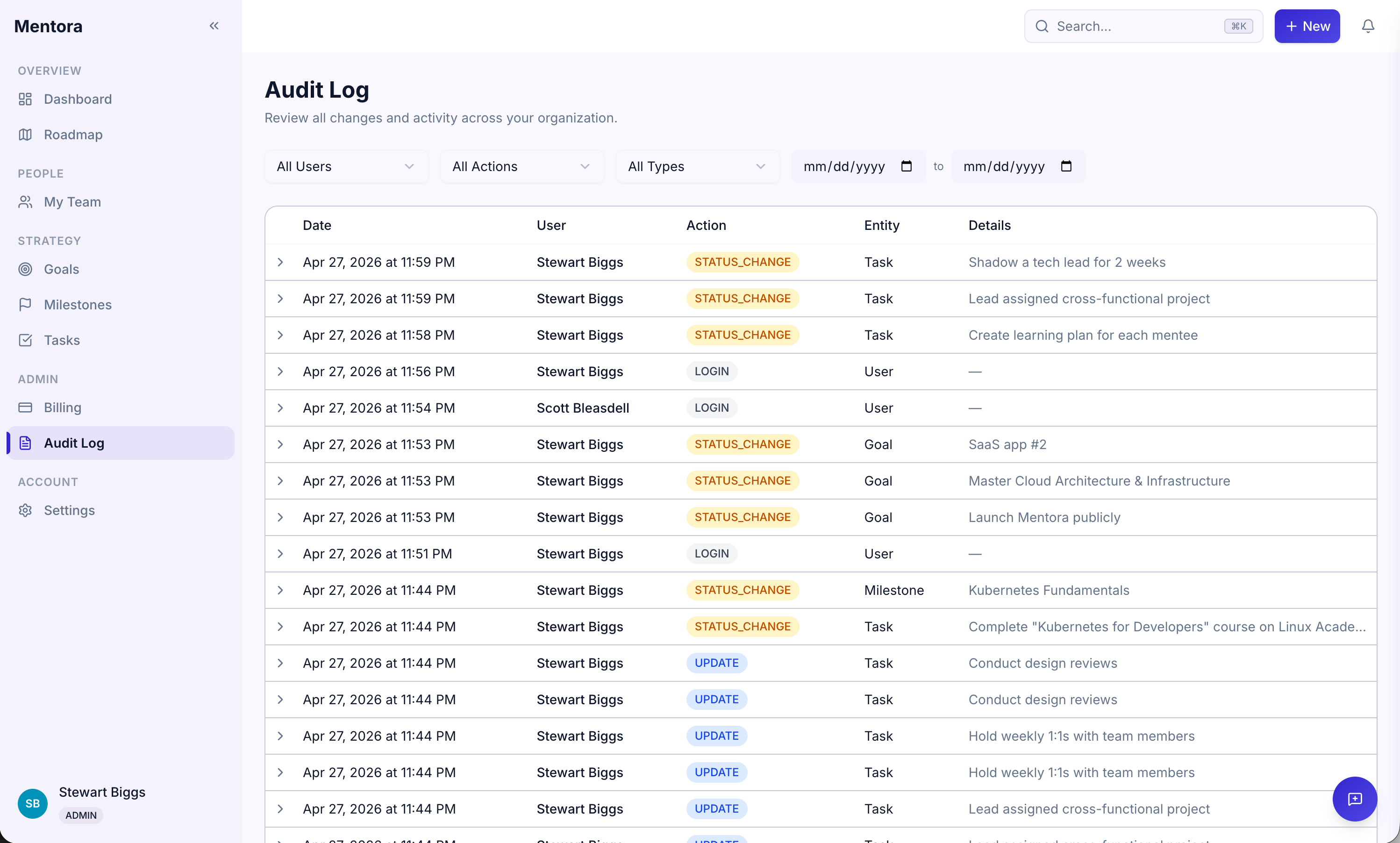Expand the Launch Mentora publicly row
1400x843 pixels.
pos(280,517)
